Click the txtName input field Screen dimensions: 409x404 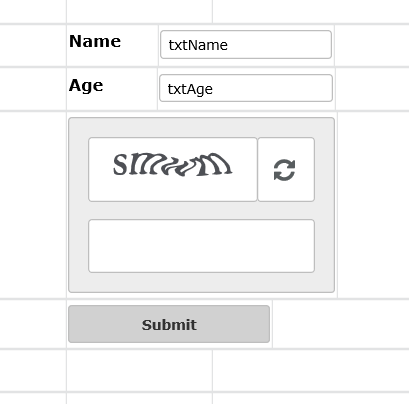point(246,45)
